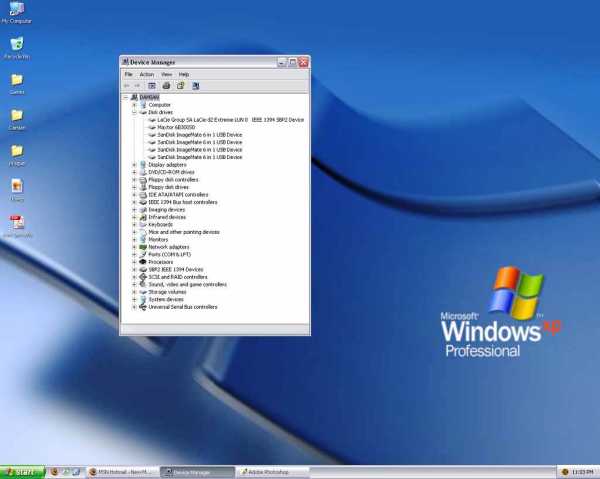600x479 pixels.
Task: Click the Sound, video and game controllers icon
Action: [x=143, y=284]
